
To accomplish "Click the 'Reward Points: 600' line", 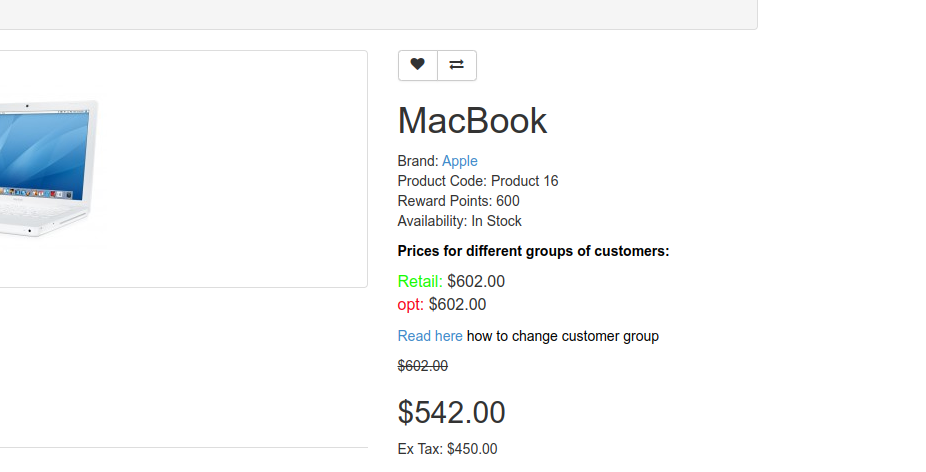I will 458,201.
